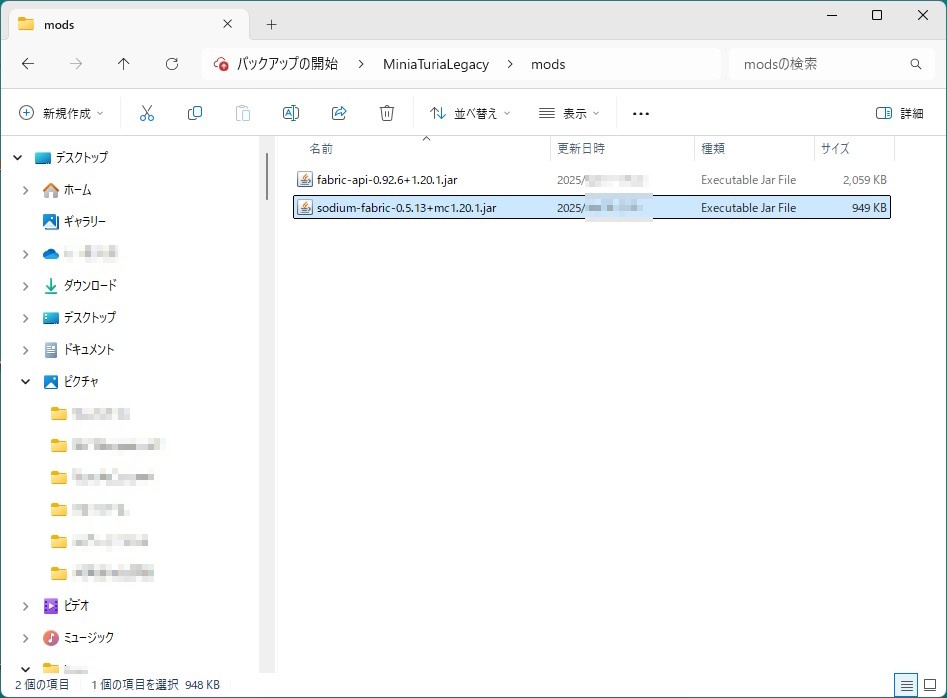Click the chevron after MiniaTuriaLegacy breadcrumb

pos(510,64)
